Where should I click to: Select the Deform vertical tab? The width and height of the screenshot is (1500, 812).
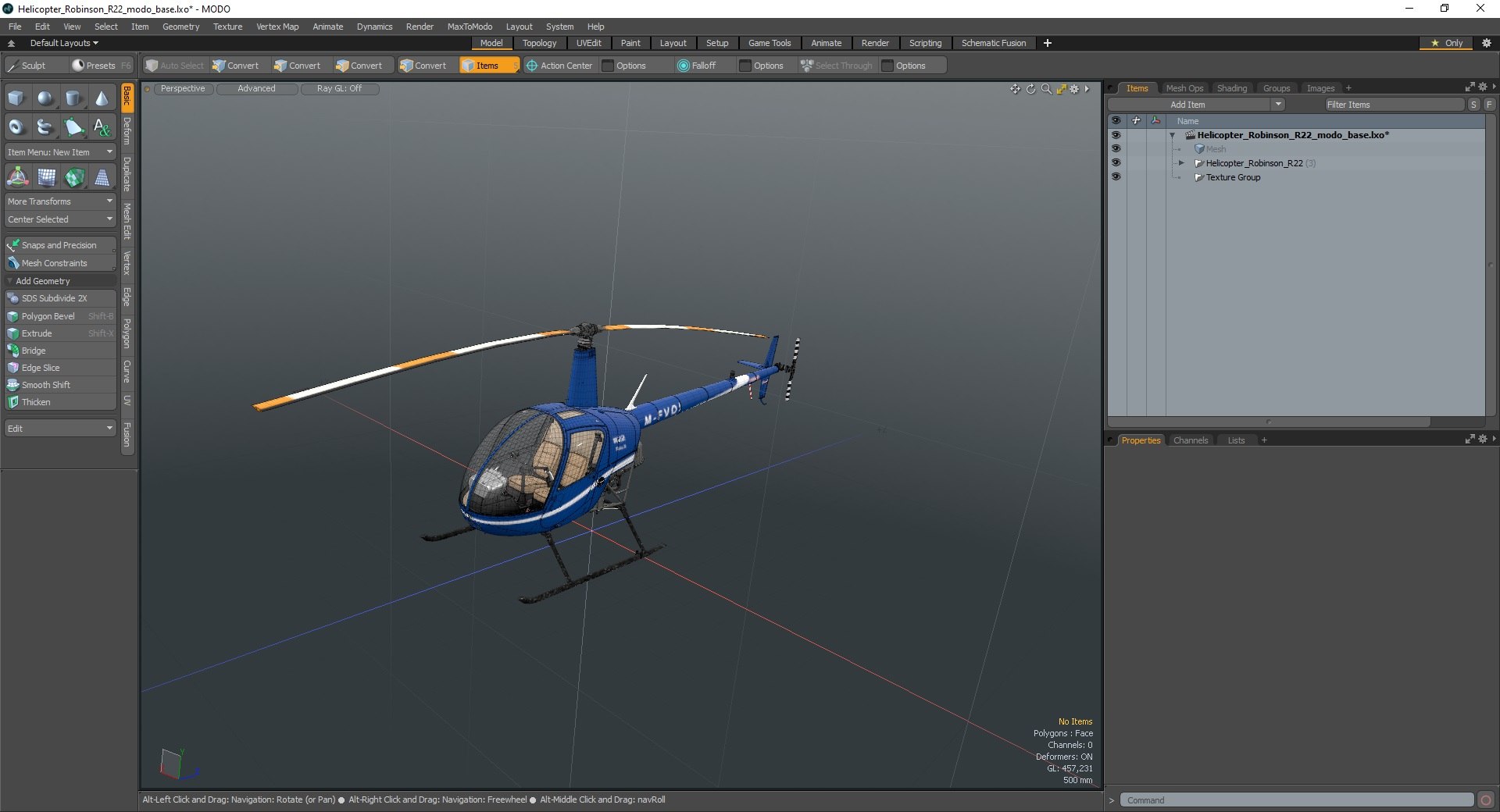click(x=127, y=131)
